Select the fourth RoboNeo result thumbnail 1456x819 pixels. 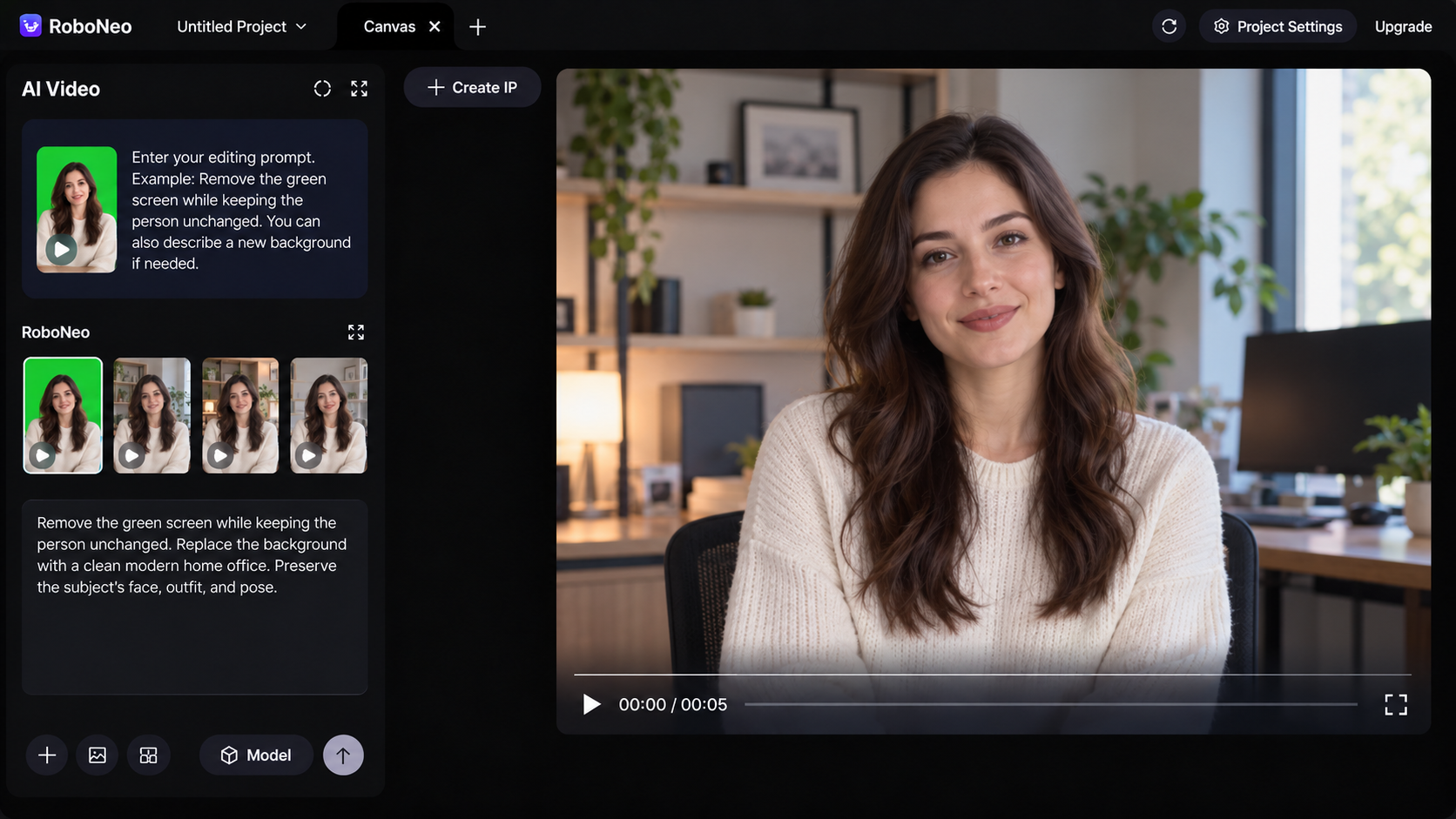328,415
